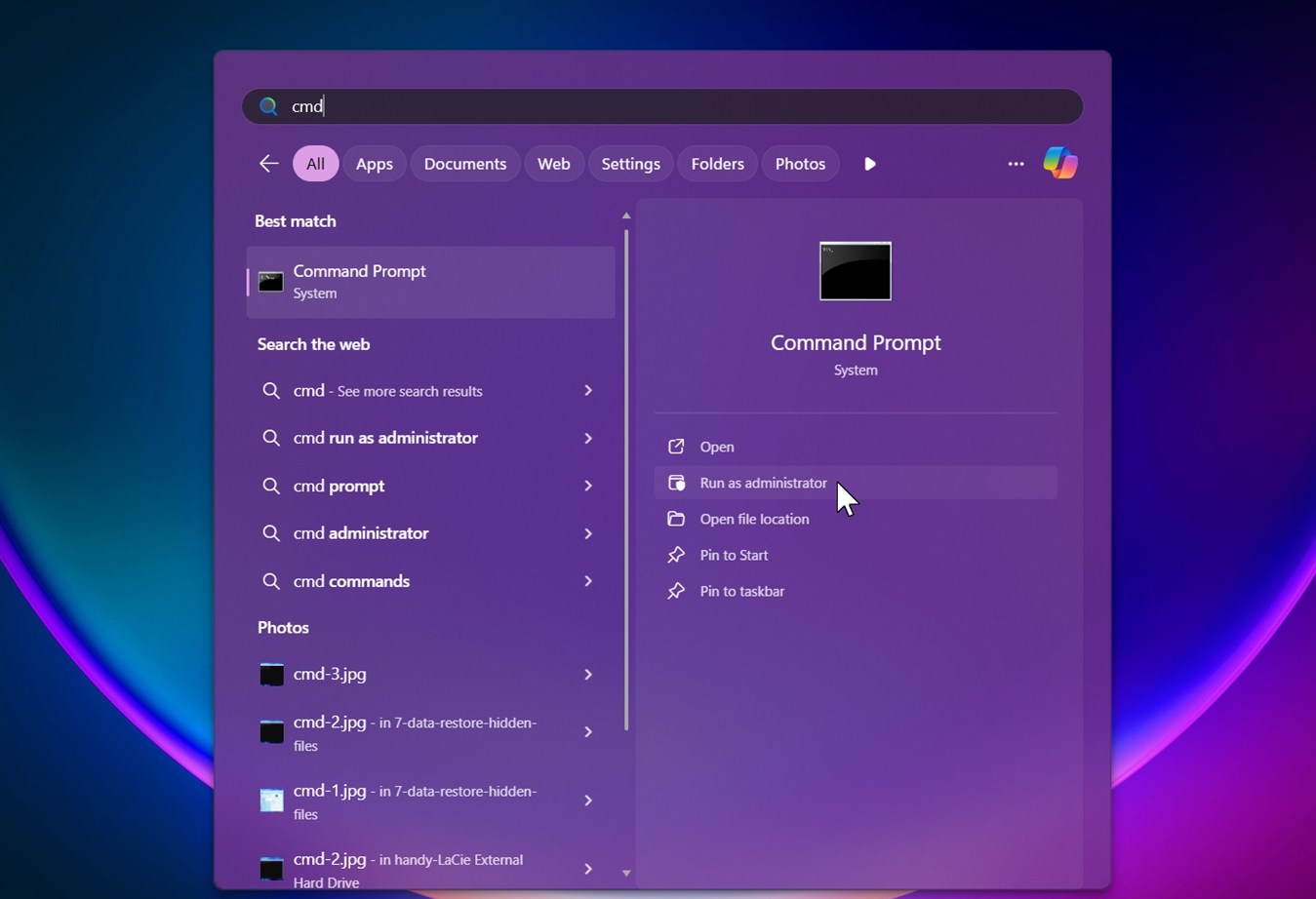Click the Pin to taskbar pin icon

pos(676,591)
